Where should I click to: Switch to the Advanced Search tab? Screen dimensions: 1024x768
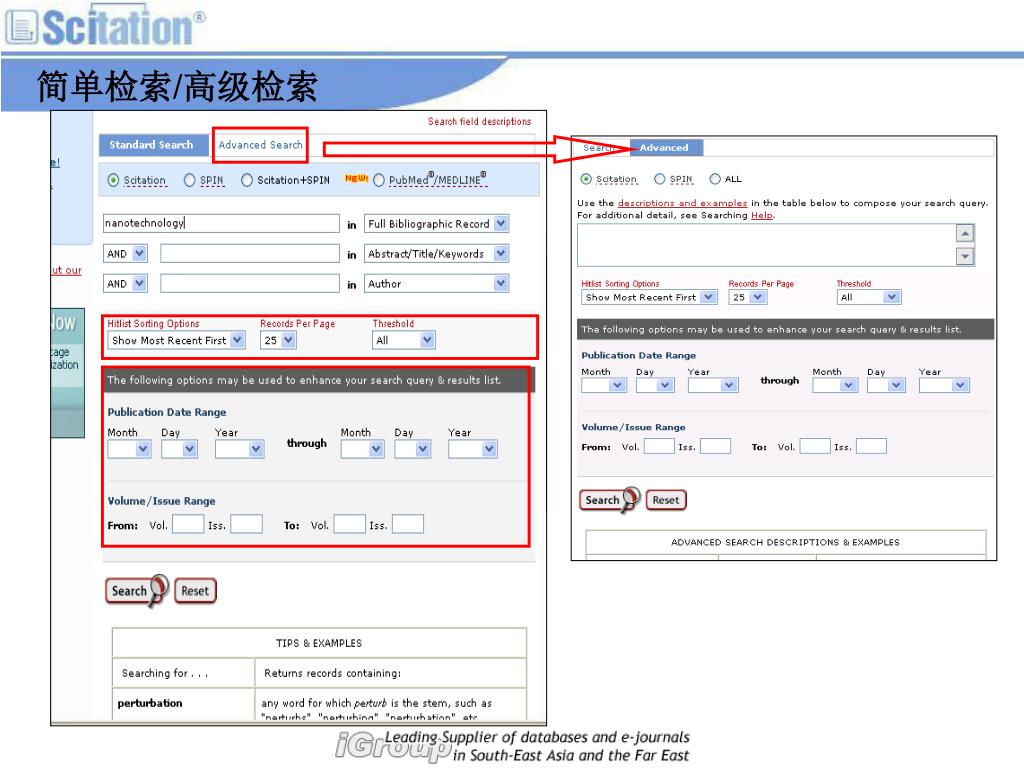pos(260,145)
